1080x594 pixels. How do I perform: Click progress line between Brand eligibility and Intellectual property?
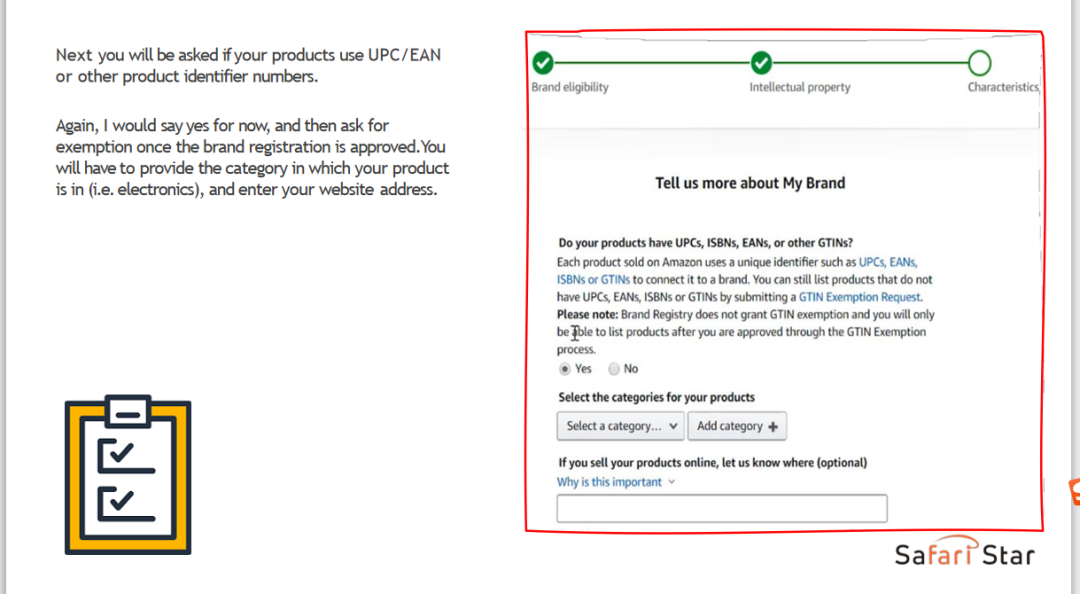click(x=652, y=64)
